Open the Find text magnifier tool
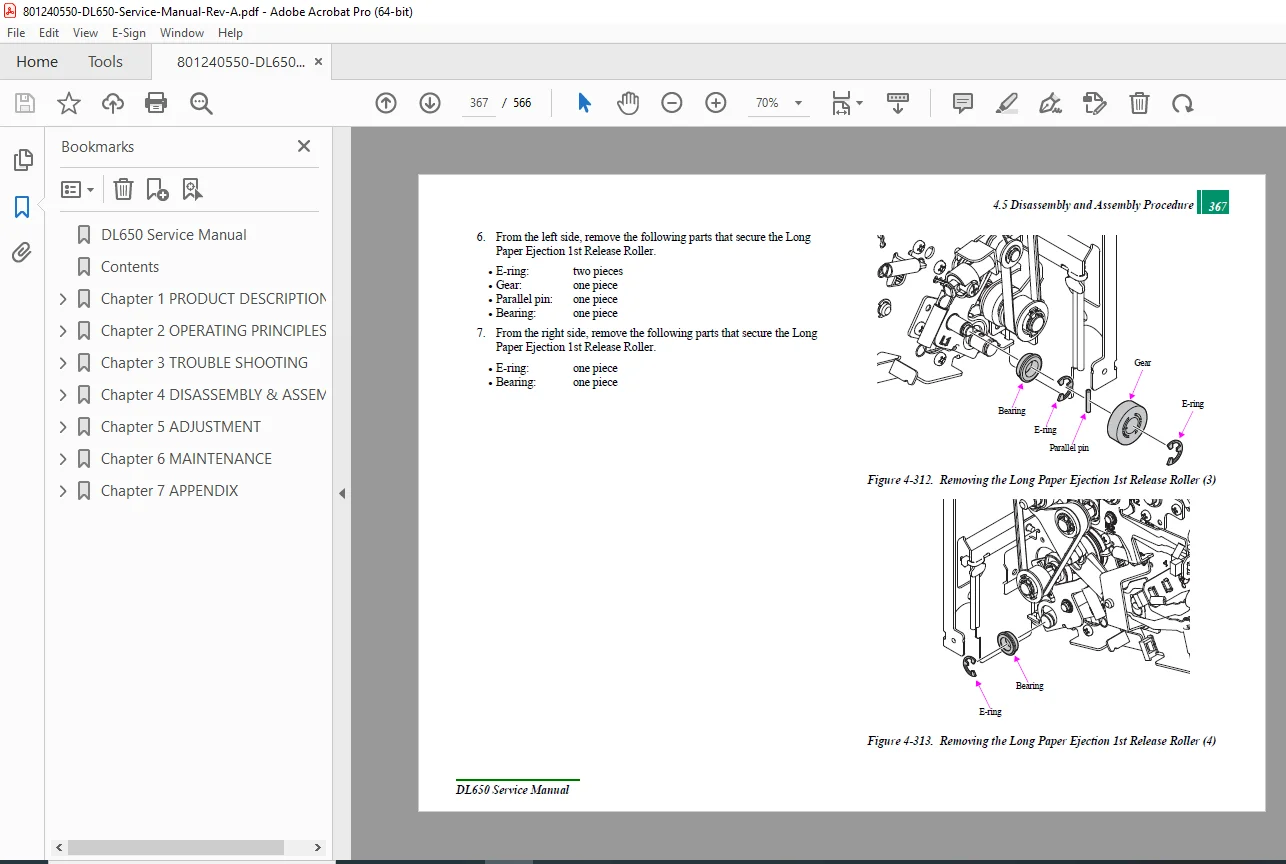 [201, 103]
